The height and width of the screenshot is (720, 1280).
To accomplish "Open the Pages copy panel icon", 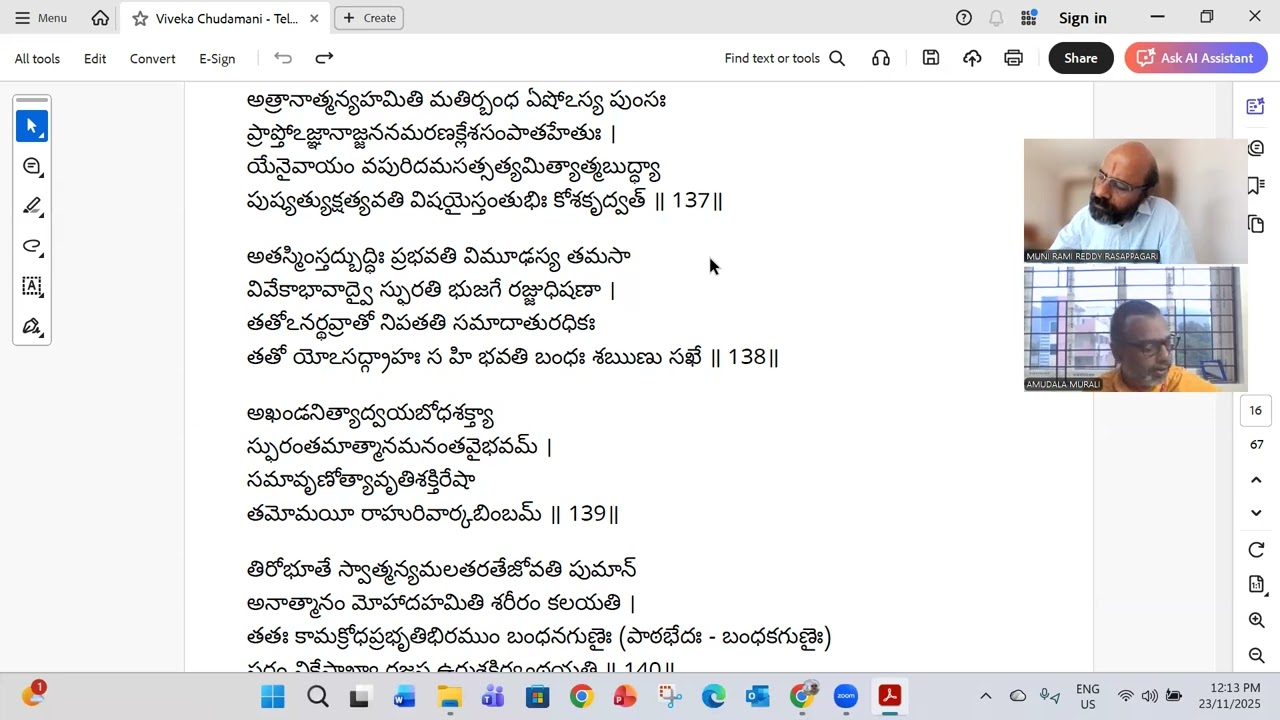I will click(x=1256, y=226).
